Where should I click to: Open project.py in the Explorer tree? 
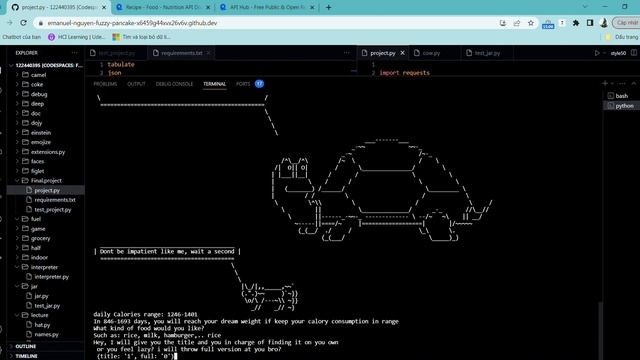pyautogui.click(x=46, y=190)
